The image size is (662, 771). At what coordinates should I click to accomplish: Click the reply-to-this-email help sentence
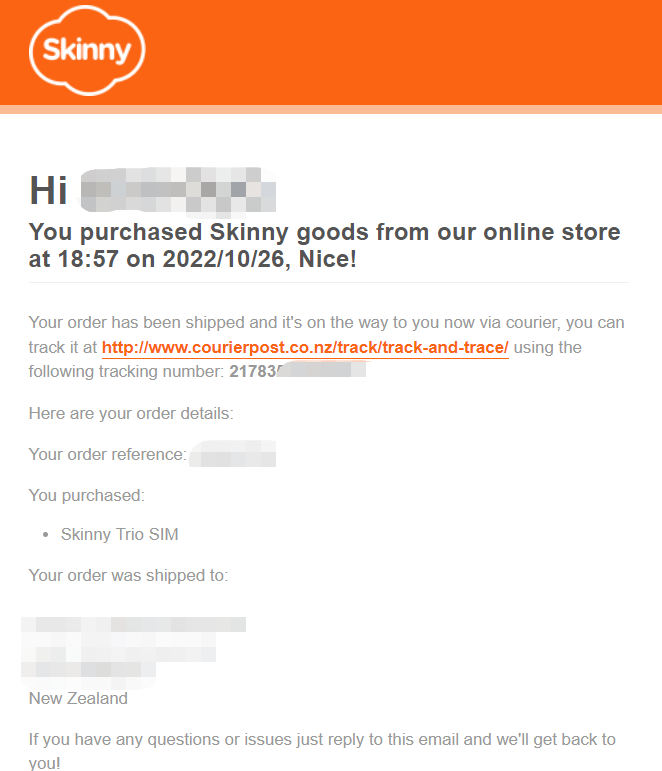pyautogui.click(x=322, y=751)
